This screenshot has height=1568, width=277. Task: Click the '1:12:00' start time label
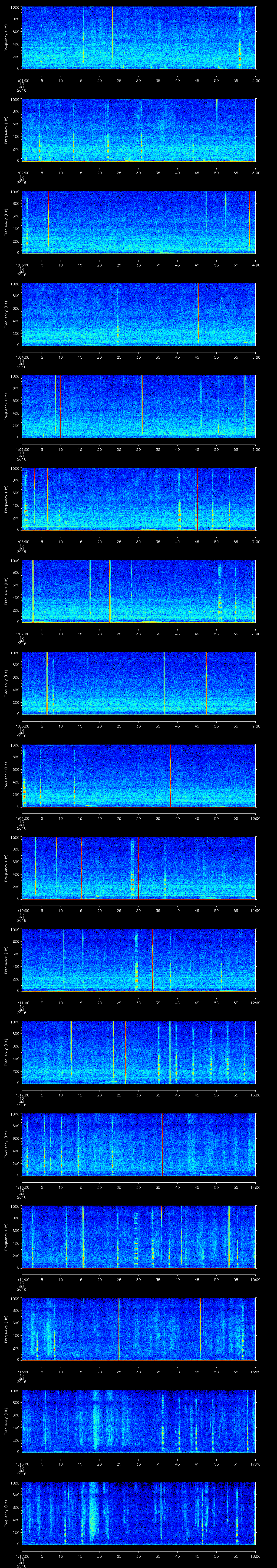22,1095
